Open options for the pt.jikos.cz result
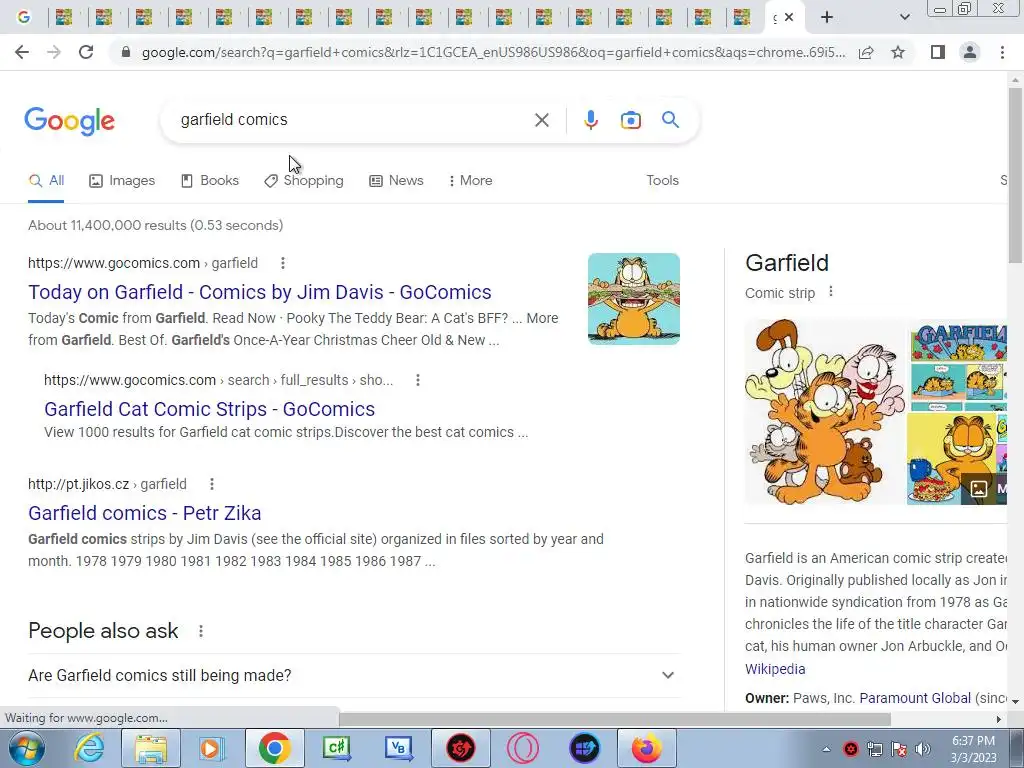 pos(212,484)
